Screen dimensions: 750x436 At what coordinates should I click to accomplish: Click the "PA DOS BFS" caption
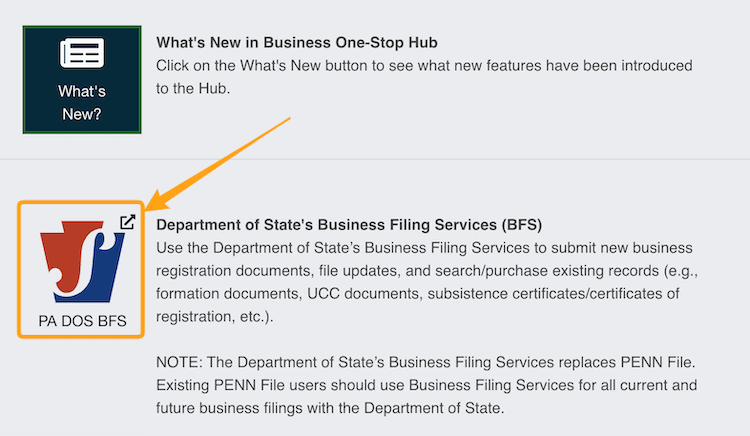click(x=82, y=322)
